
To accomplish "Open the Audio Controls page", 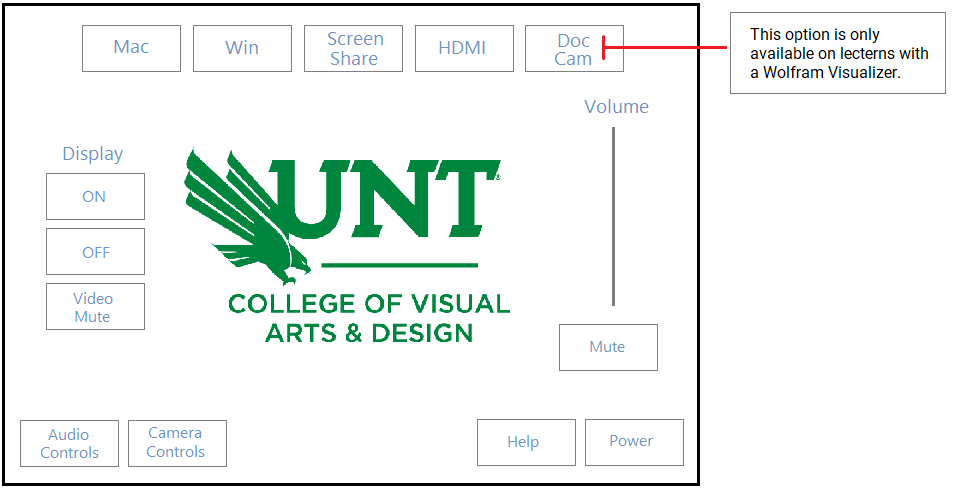I will pyautogui.click(x=70, y=443).
